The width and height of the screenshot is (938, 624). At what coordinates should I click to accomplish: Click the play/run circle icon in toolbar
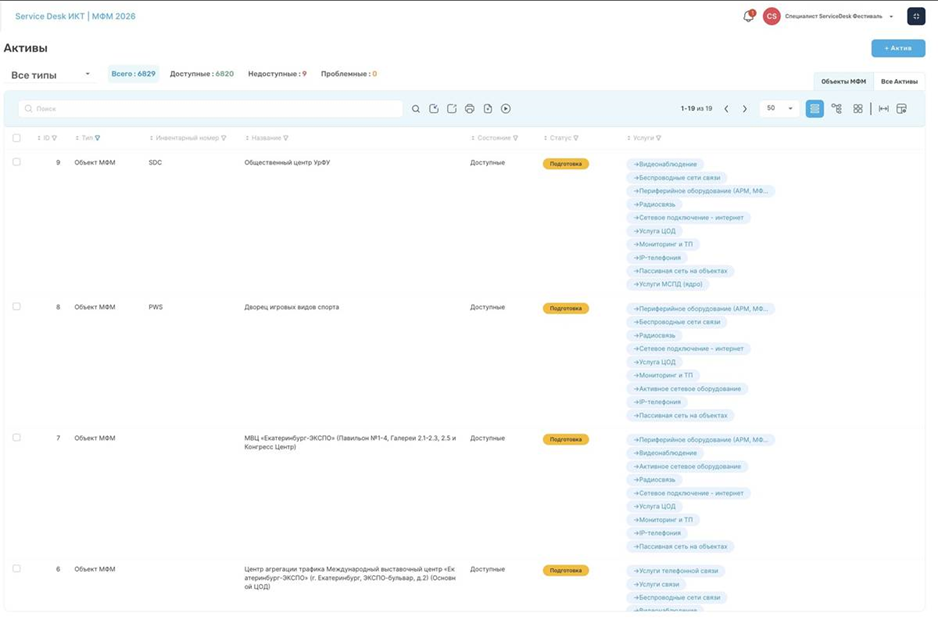(x=505, y=109)
